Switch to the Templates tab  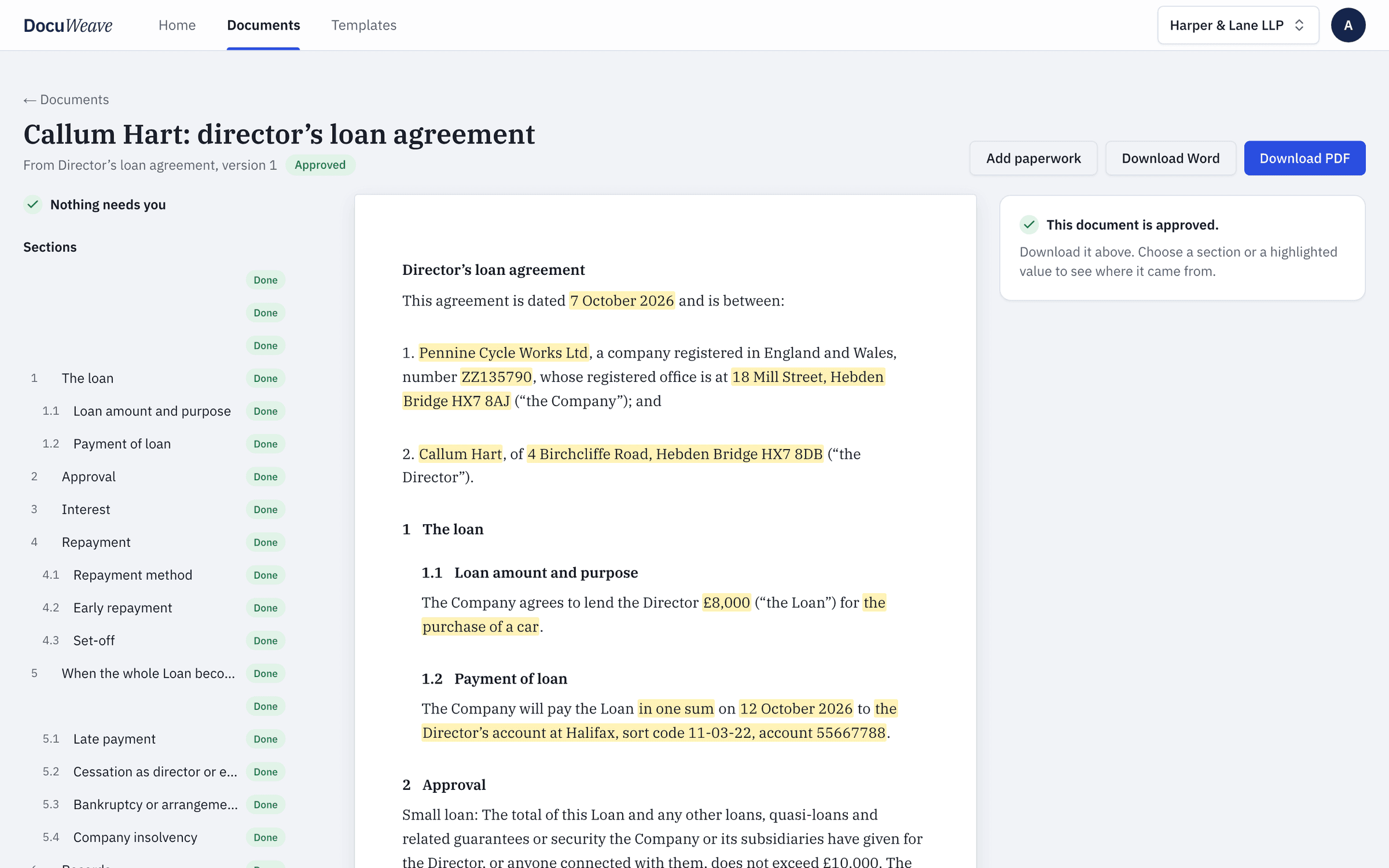tap(363, 25)
